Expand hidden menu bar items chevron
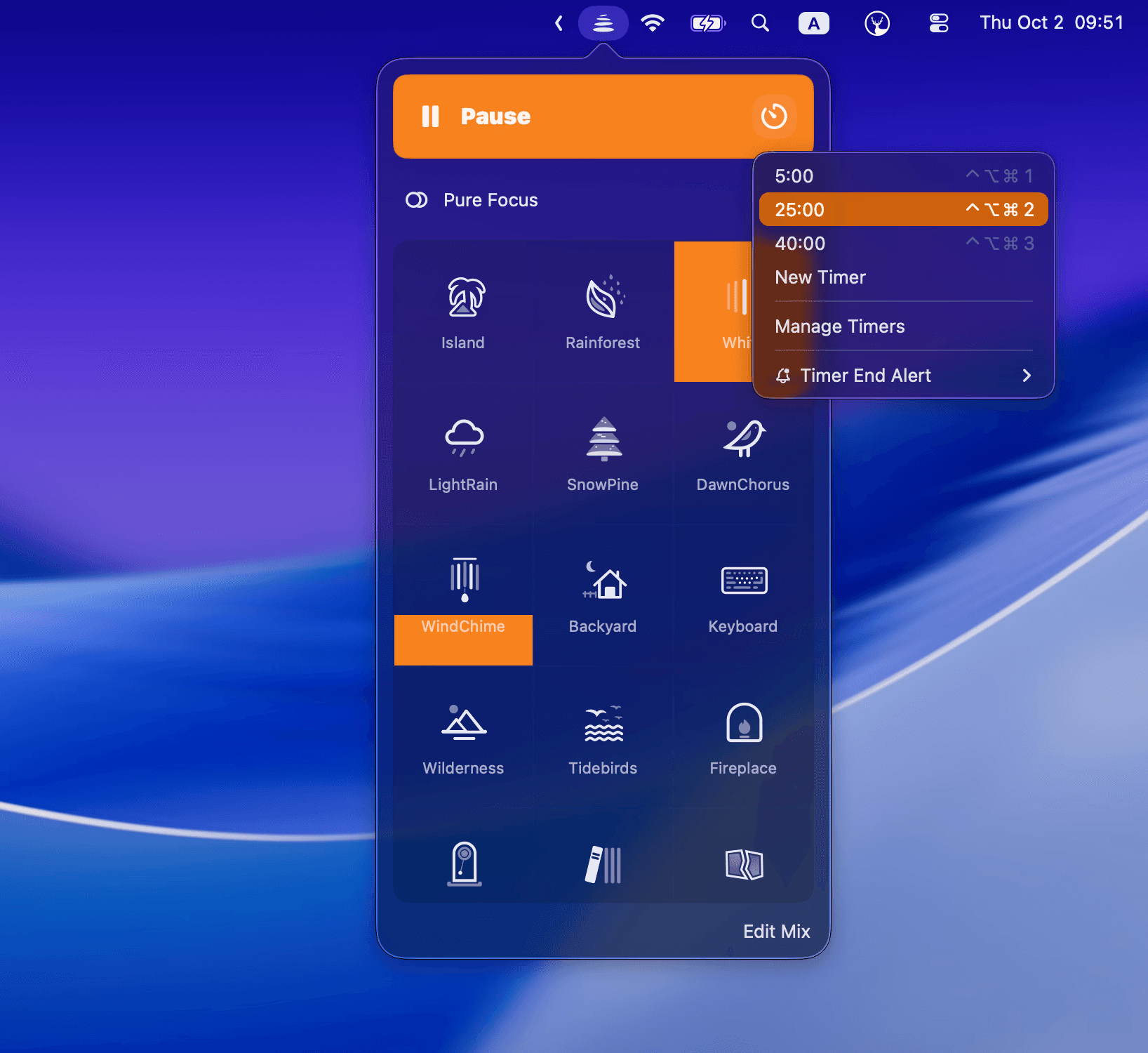Viewport: 1148px width, 1053px height. [559, 23]
